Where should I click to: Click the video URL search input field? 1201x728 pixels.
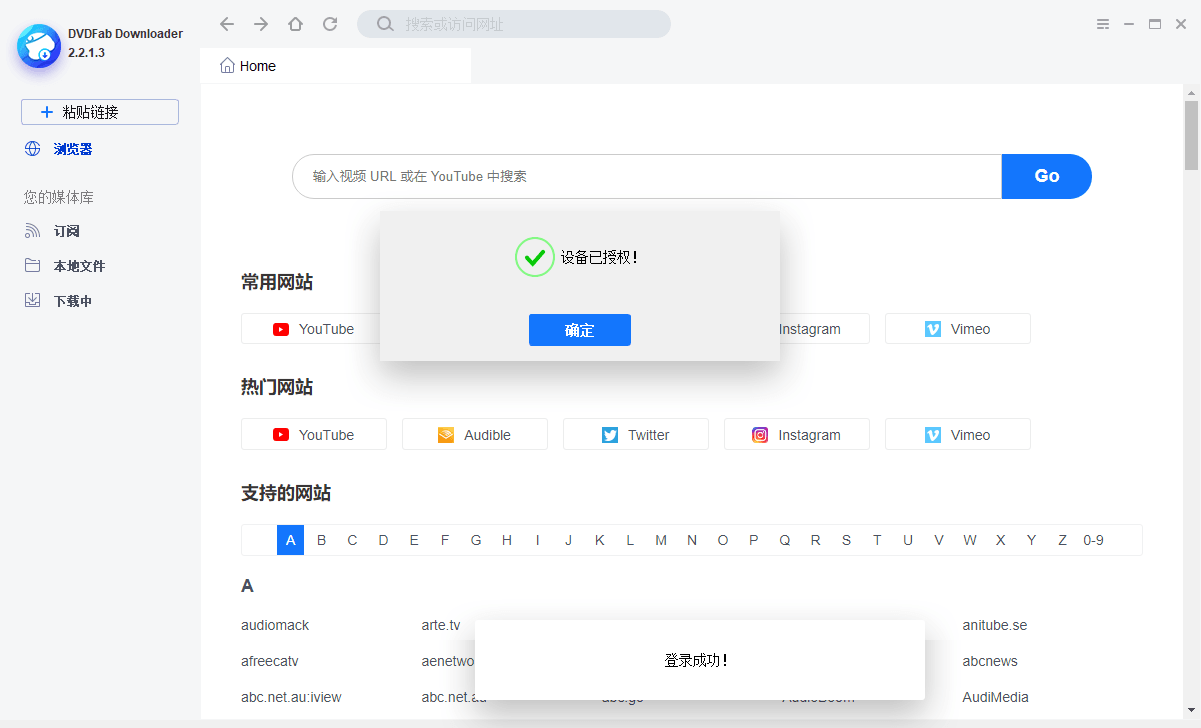(646, 176)
